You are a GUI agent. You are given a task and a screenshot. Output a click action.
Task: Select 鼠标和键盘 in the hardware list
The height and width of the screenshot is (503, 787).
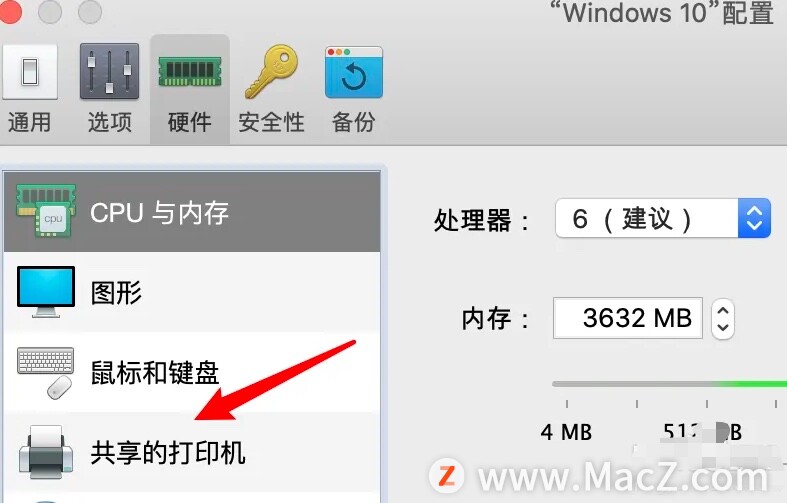coord(192,372)
